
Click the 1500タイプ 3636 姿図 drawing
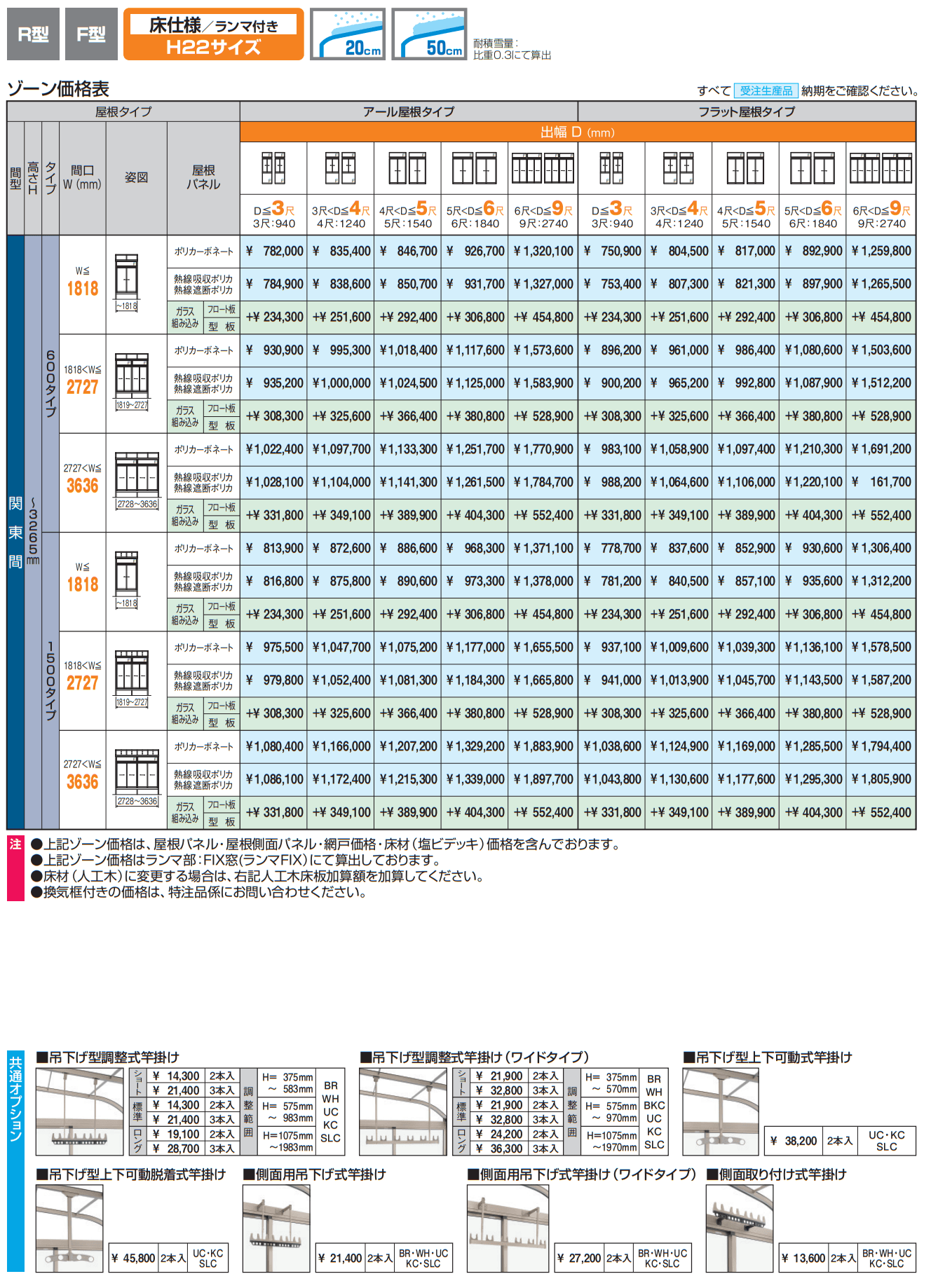tap(137, 778)
